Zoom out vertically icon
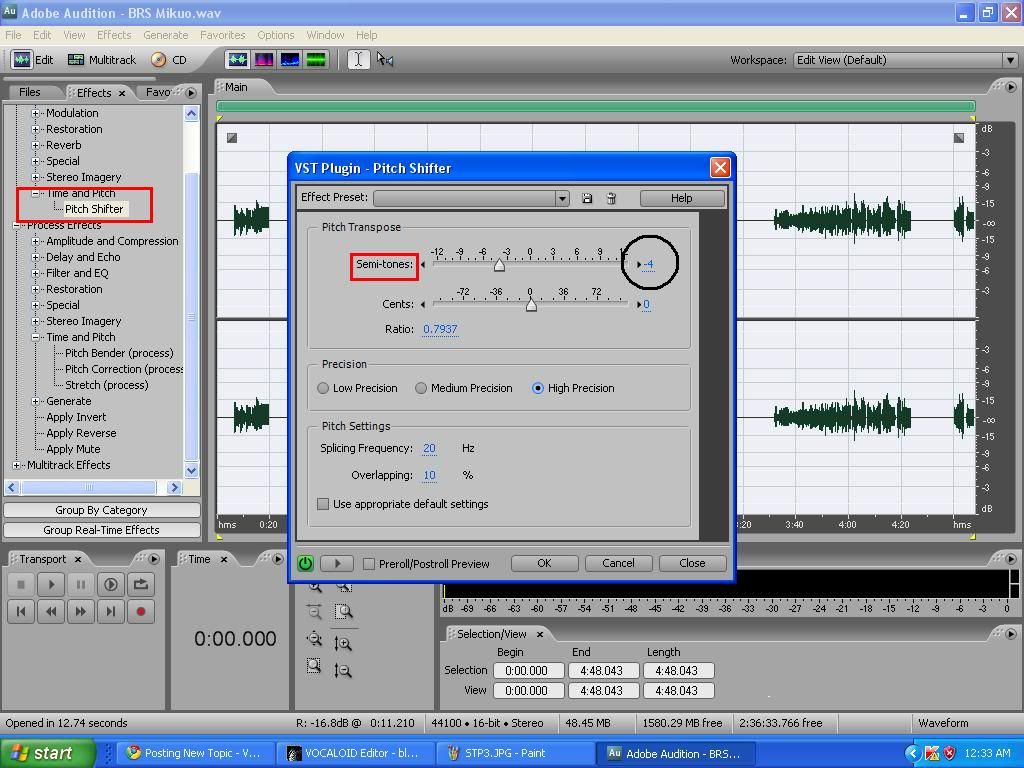 tap(343, 671)
